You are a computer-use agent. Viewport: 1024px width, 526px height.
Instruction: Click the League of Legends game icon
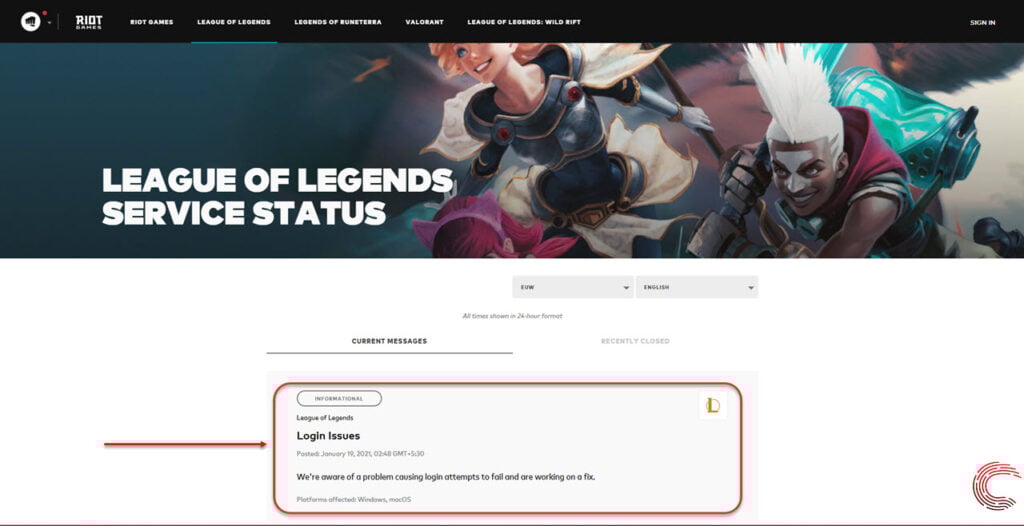coord(712,406)
